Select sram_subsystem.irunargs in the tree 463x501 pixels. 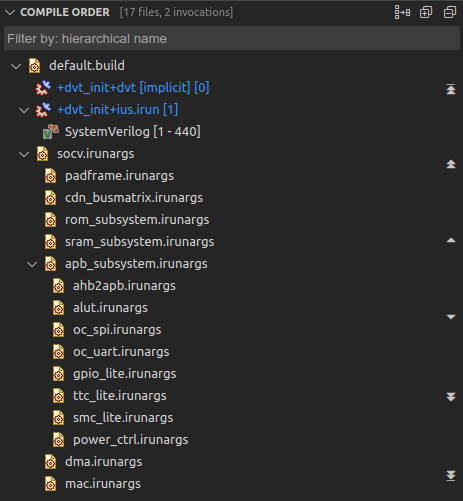(x=140, y=242)
